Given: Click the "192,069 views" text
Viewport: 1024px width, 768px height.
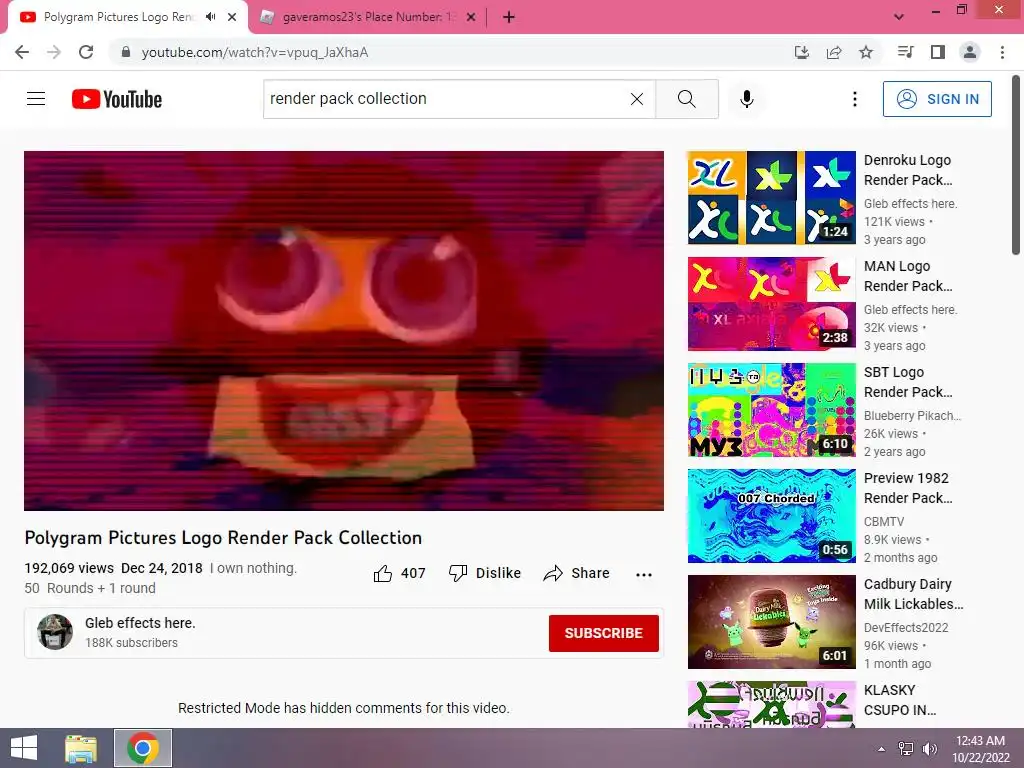Looking at the screenshot, I should (69, 568).
